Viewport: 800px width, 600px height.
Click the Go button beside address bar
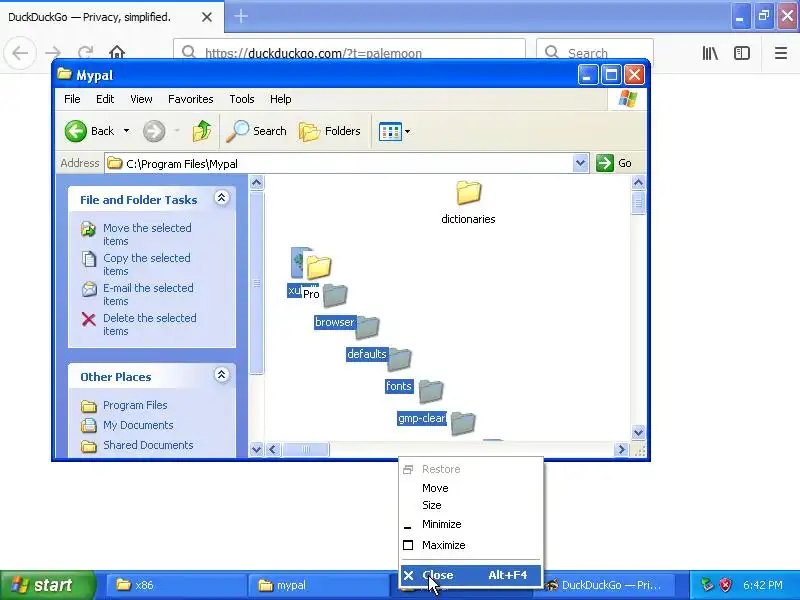click(614, 163)
